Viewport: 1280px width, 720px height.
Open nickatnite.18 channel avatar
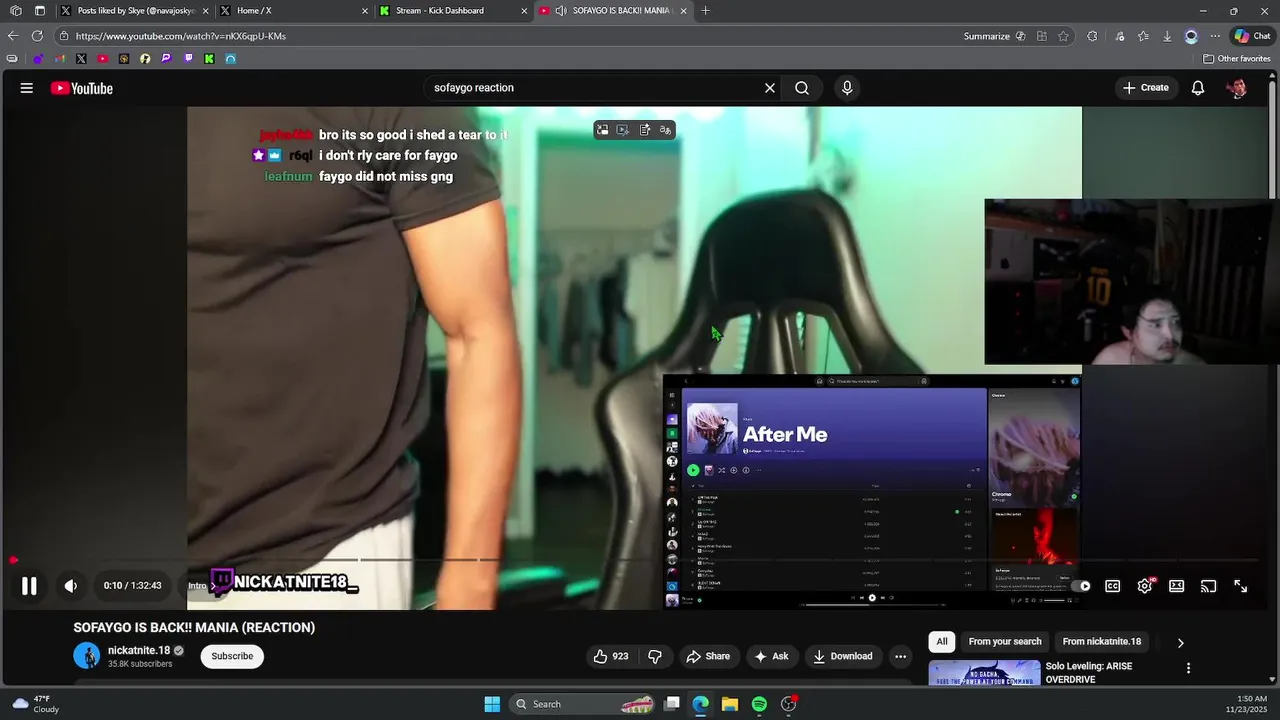pos(87,656)
